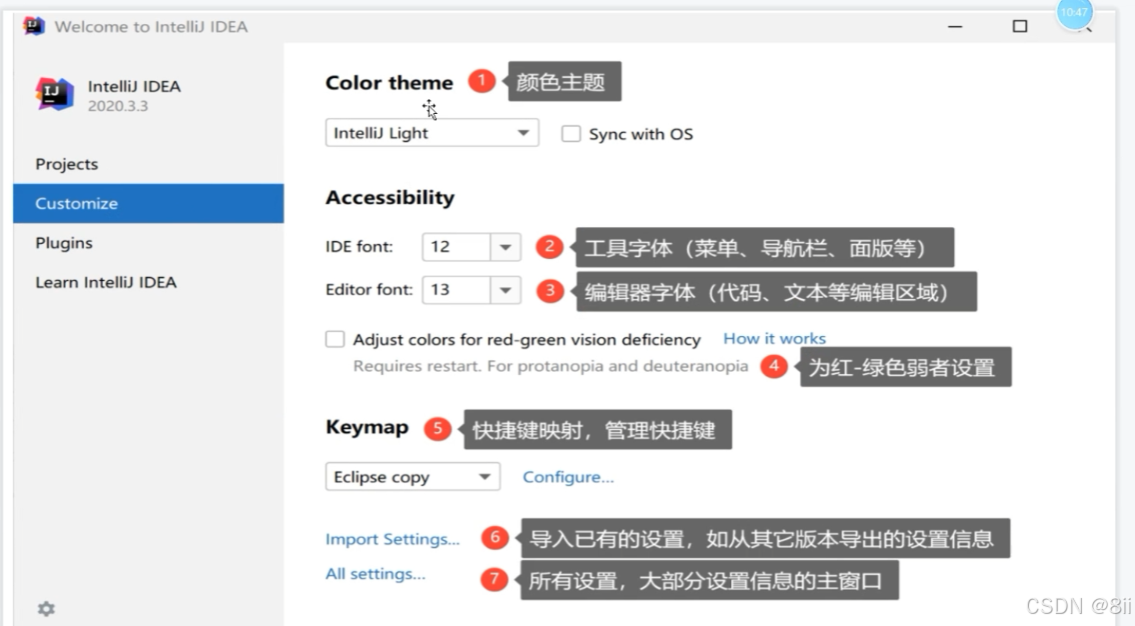Click the IDE font value field showing 12
Viewport: 1135px width, 626px height.
tap(457, 247)
